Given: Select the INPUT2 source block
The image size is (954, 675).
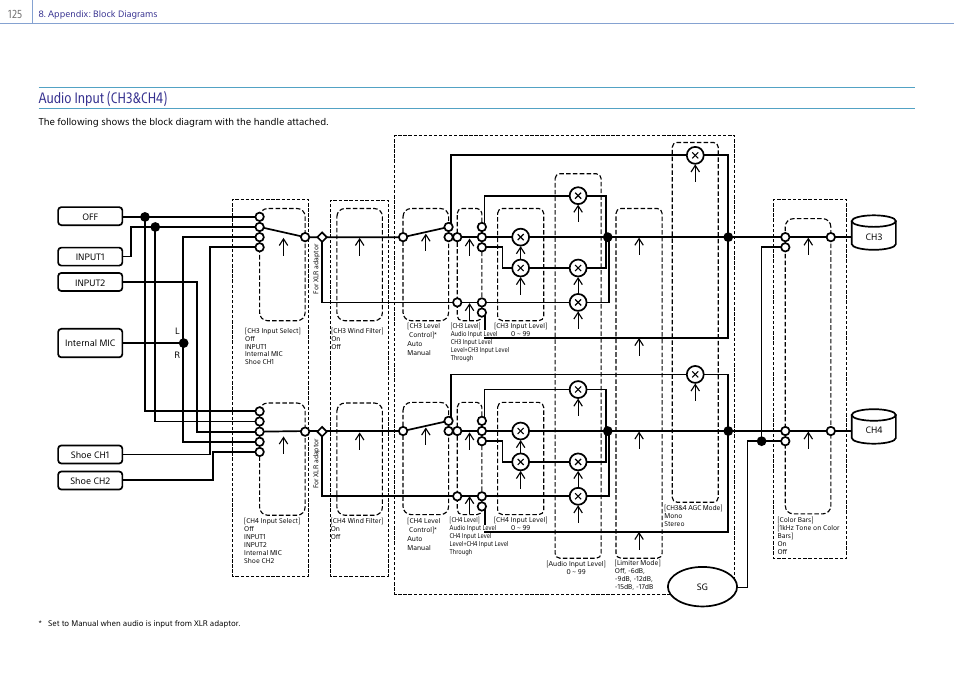Looking at the screenshot, I should [x=90, y=282].
